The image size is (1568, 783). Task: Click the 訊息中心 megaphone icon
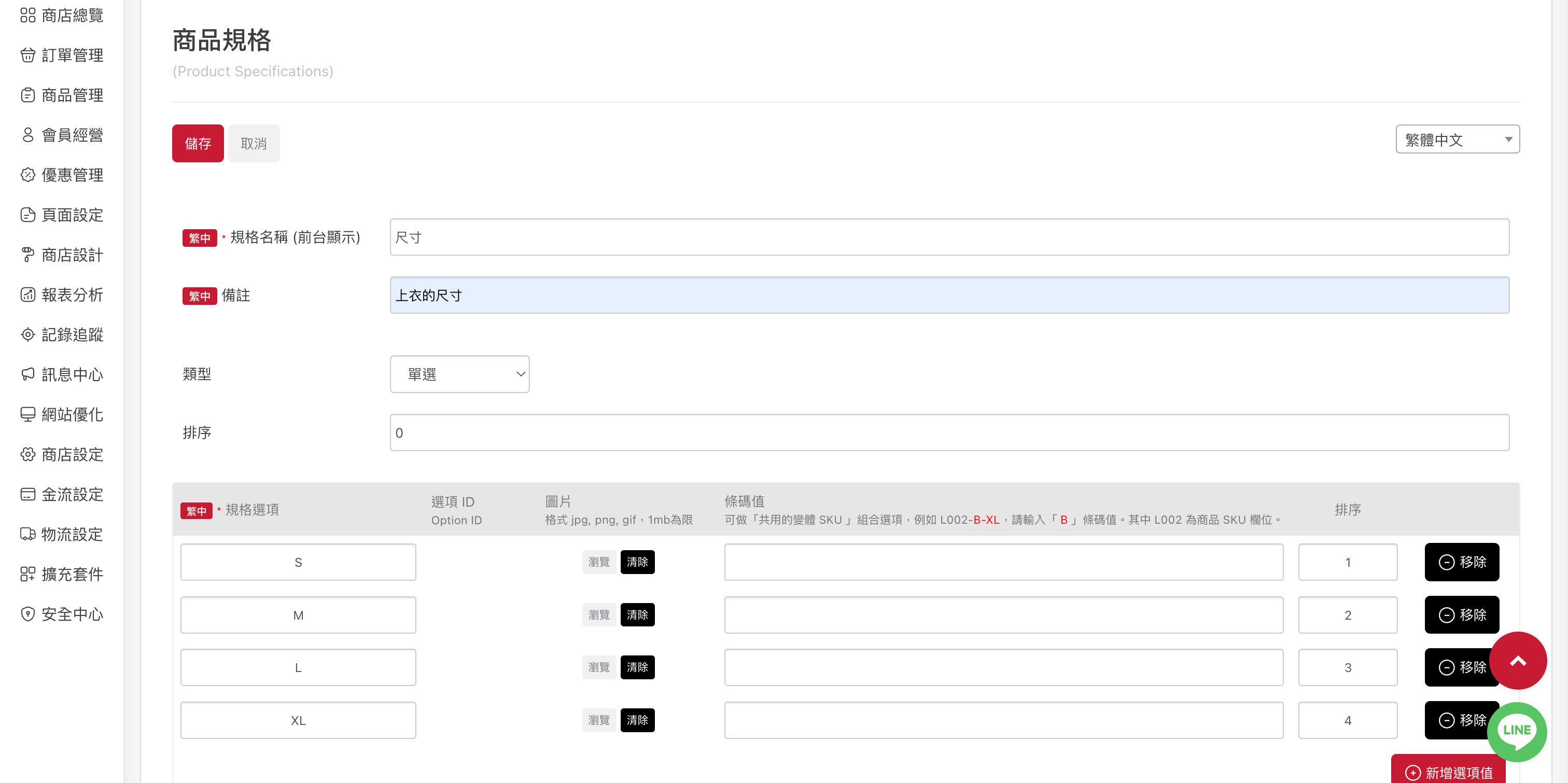pyautogui.click(x=27, y=374)
